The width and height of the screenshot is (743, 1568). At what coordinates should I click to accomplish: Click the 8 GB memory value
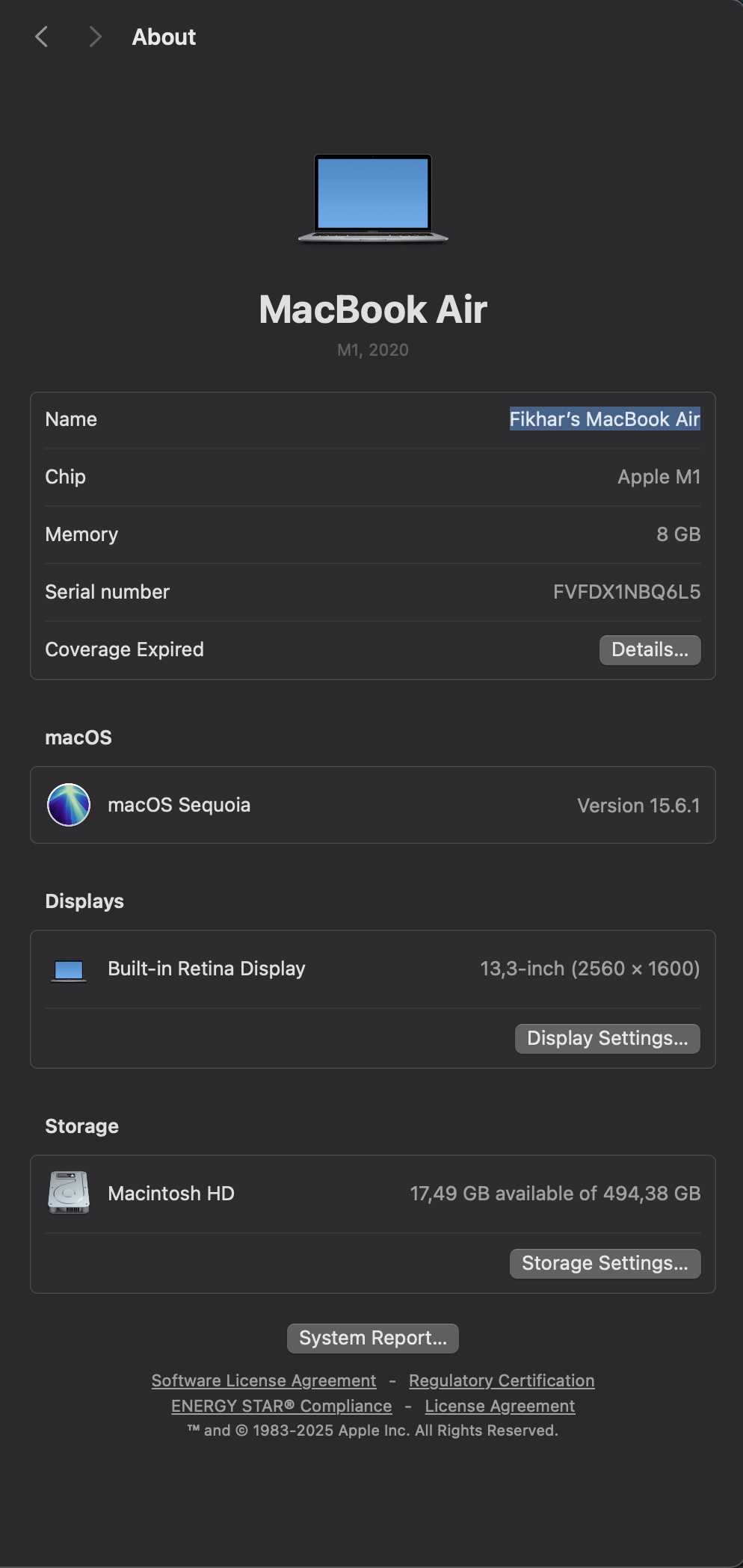pyautogui.click(x=678, y=534)
